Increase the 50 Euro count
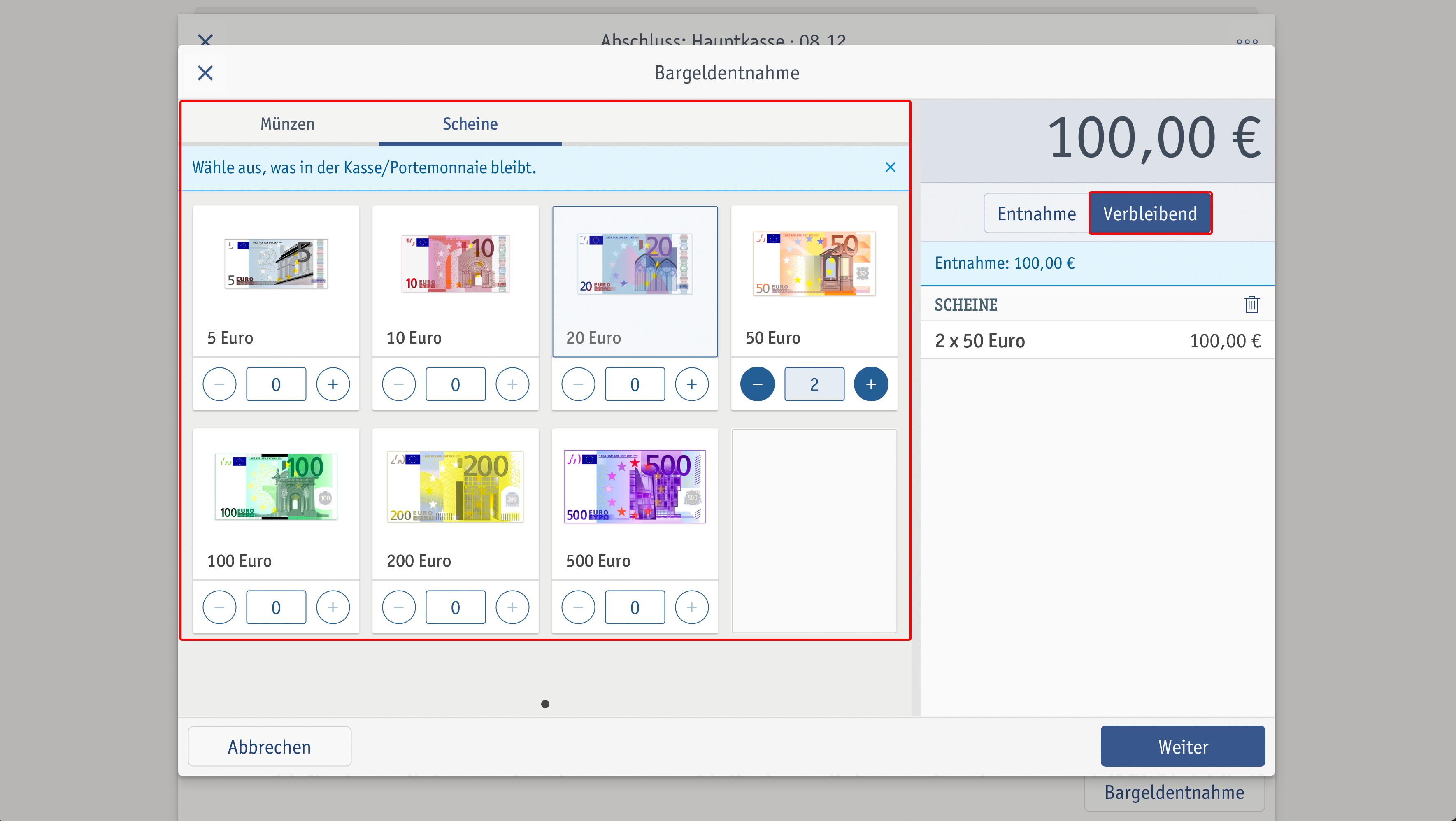Screen dimensions: 1456x821 (x=871, y=384)
